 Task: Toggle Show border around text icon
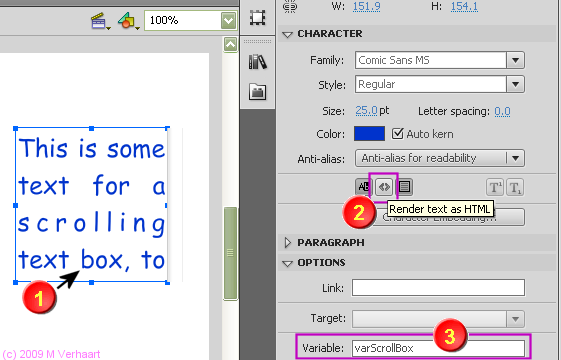pos(405,186)
